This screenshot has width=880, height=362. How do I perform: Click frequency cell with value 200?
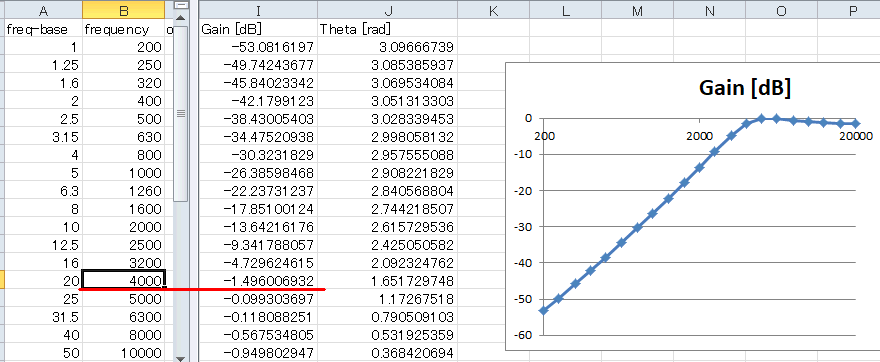pos(123,47)
